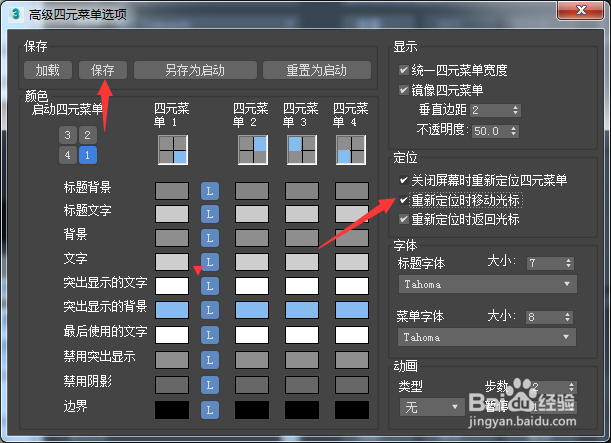Click the 加载 (Load) button
The image size is (611, 443).
[48, 70]
